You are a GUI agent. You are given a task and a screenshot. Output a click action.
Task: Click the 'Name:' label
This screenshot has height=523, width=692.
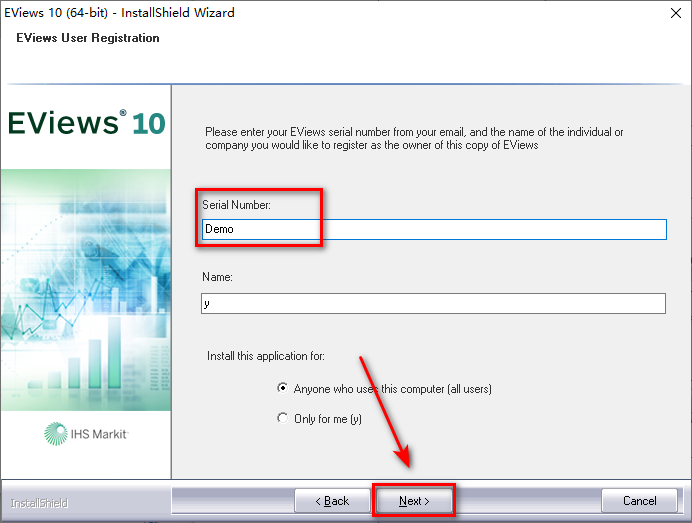[x=217, y=277]
